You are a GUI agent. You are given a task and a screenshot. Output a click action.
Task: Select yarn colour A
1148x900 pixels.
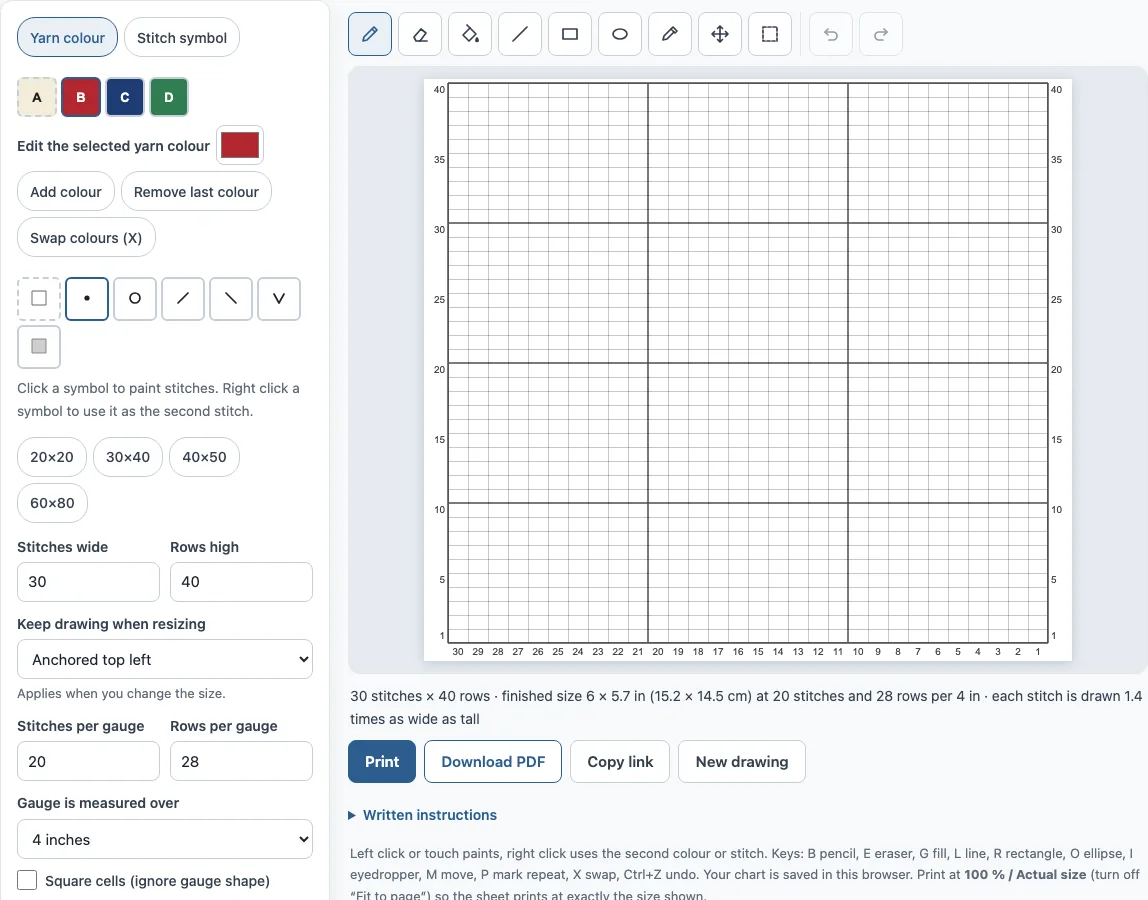pyautogui.click(x=37, y=97)
